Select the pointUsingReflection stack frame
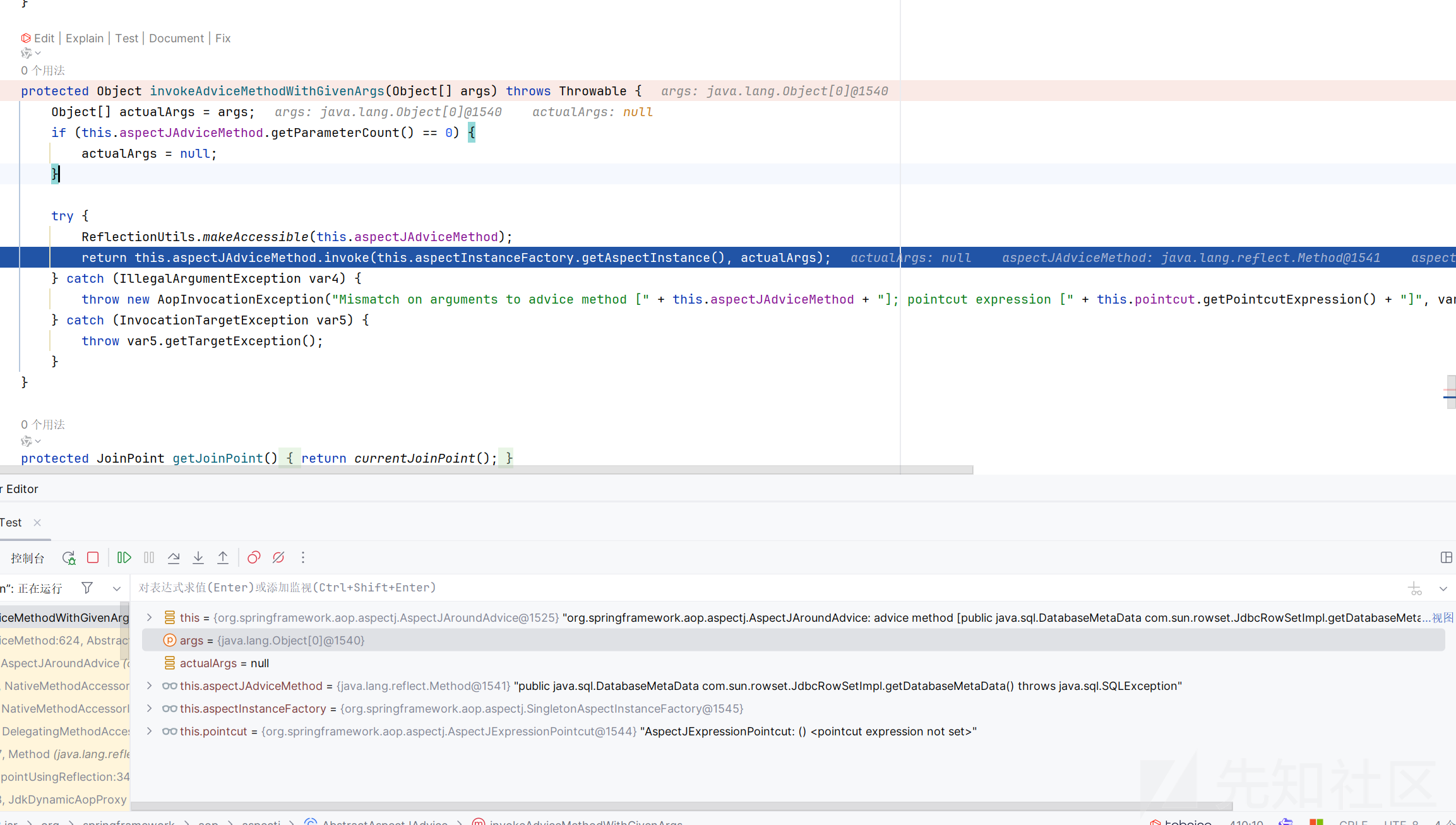 (64, 776)
